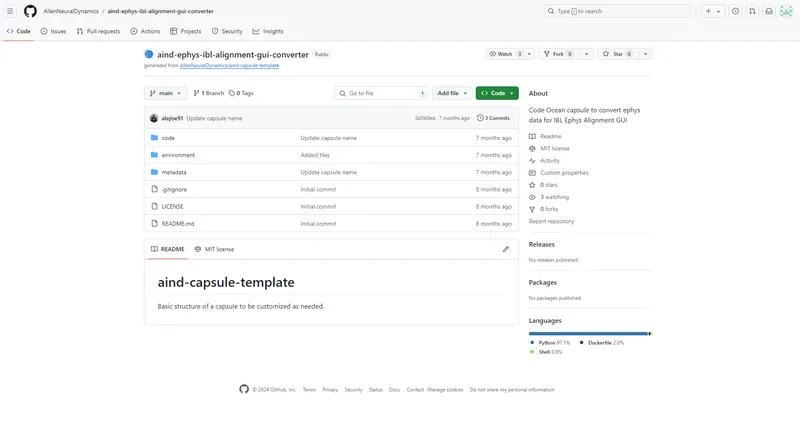
Task: Open the user avatar menu
Action: pos(786,11)
